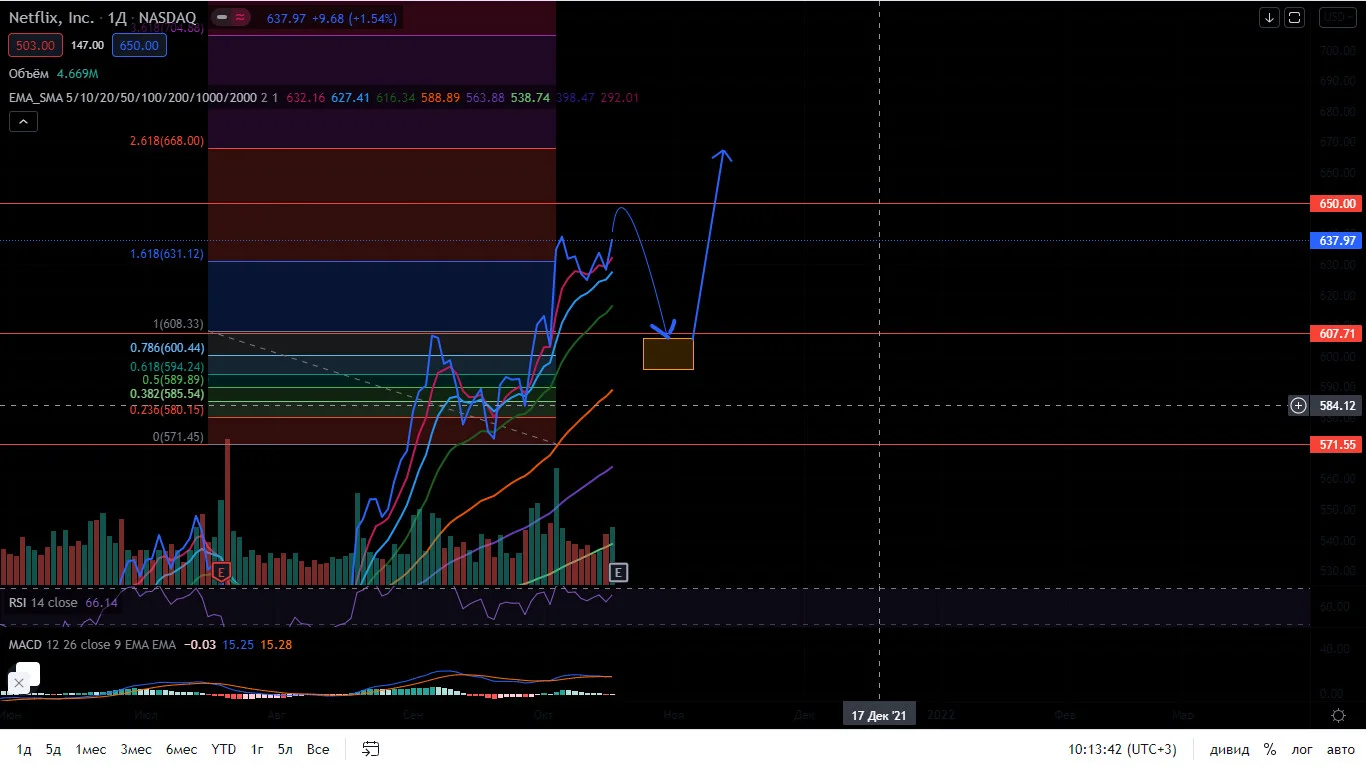Image resolution: width=1366 pixels, height=768 pixels.
Task: Toggle the market status pill beside NASDAQ
Action: tap(232, 18)
